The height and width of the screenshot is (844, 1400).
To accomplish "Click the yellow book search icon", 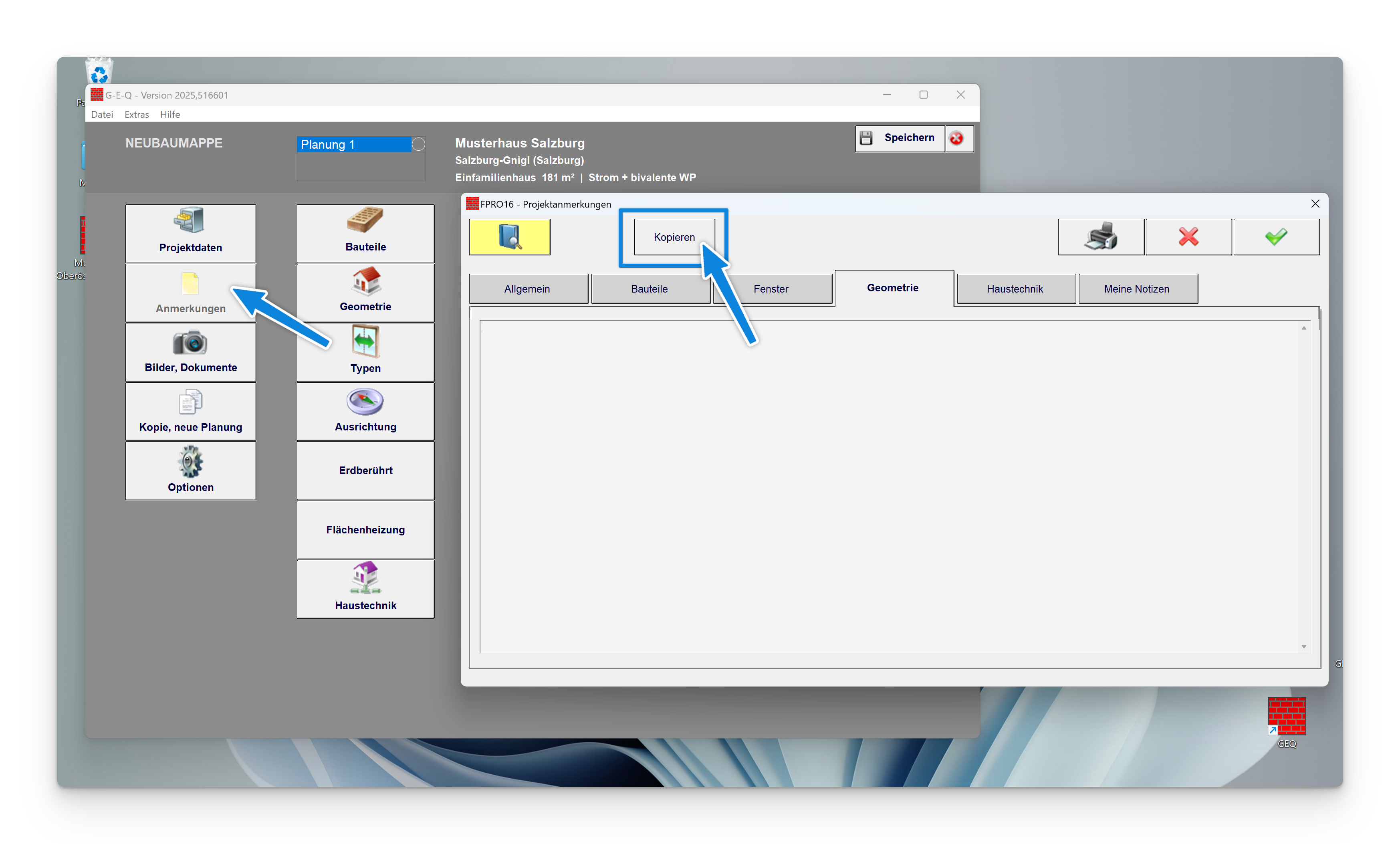I will [509, 236].
